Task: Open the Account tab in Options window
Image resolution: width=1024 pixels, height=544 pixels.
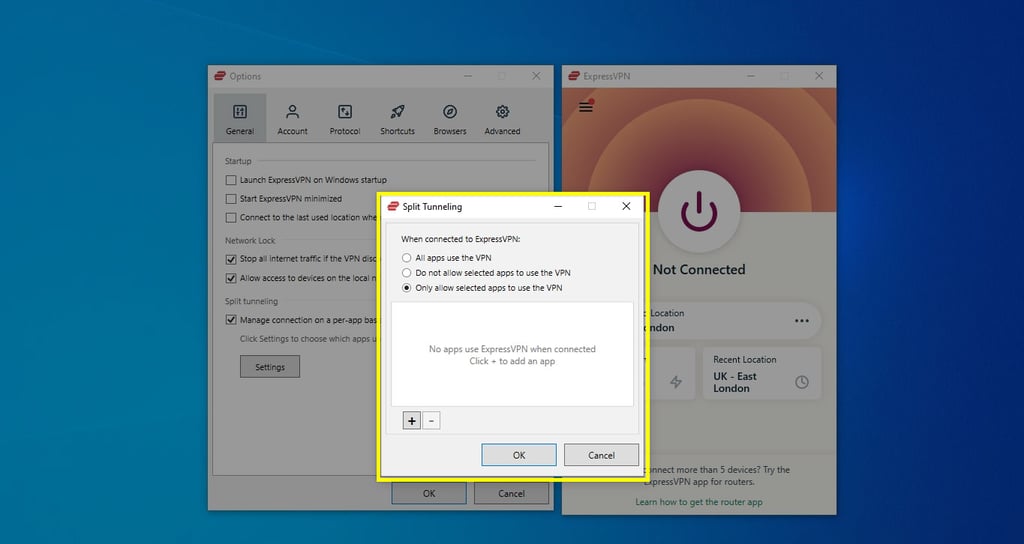Action: click(292, 118)
